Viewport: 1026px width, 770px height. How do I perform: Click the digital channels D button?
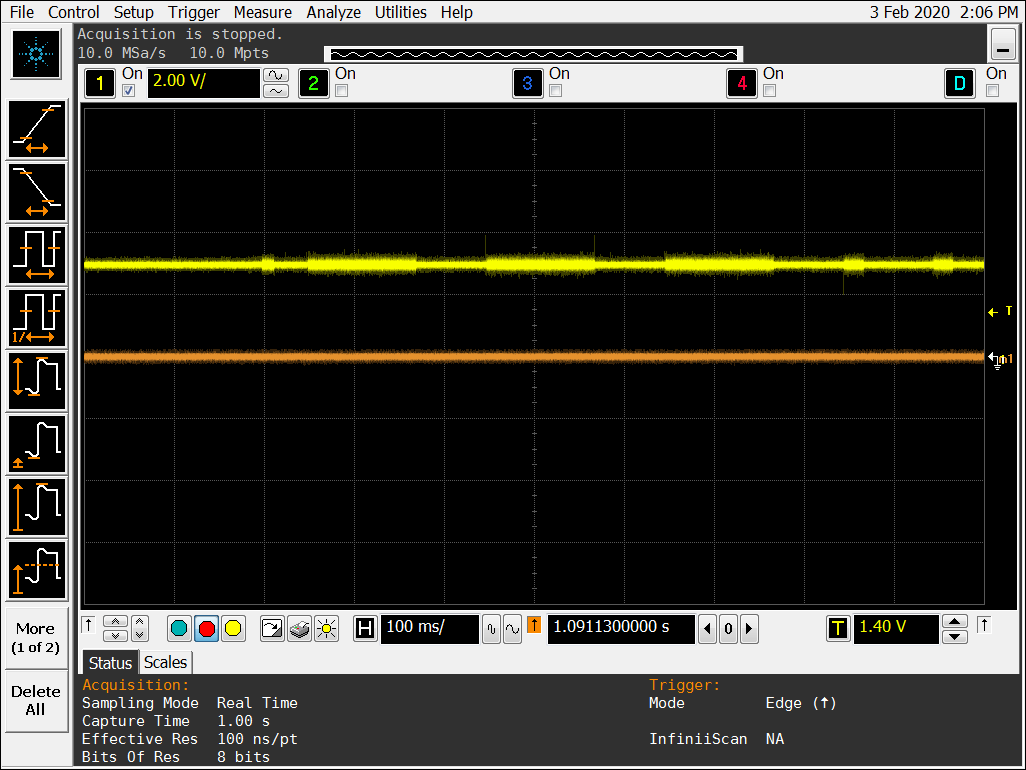pyautogui.click(x=960, y=83)
